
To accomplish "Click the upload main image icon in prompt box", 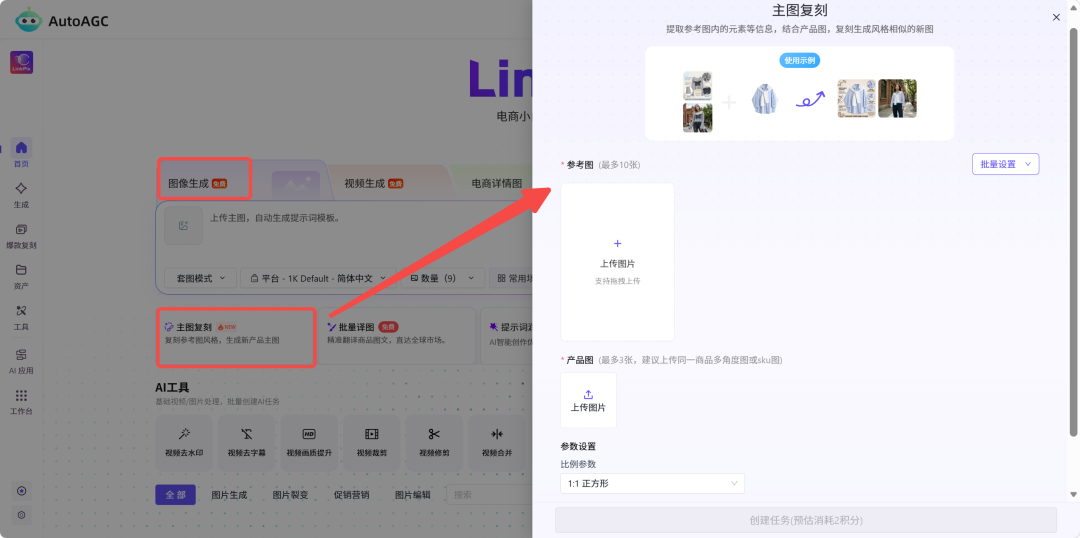I will (183, 225).
